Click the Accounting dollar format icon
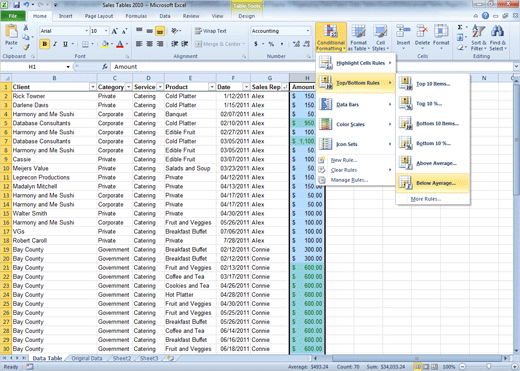The height and width of the screenshot is (371, 520). 256,44
